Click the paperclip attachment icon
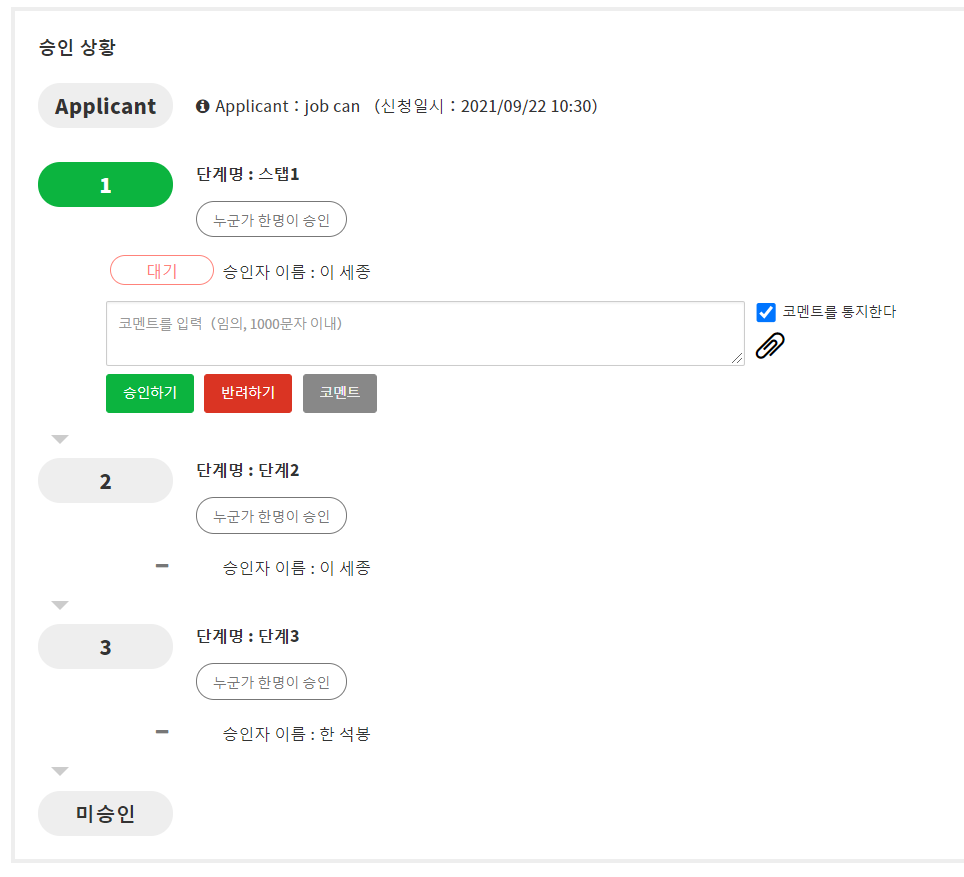Screen dimensions: 964x877 [769, 345]
